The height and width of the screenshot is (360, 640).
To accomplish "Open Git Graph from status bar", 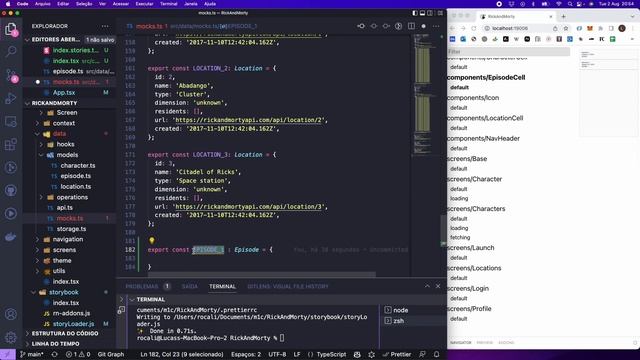I will point(111,354).
